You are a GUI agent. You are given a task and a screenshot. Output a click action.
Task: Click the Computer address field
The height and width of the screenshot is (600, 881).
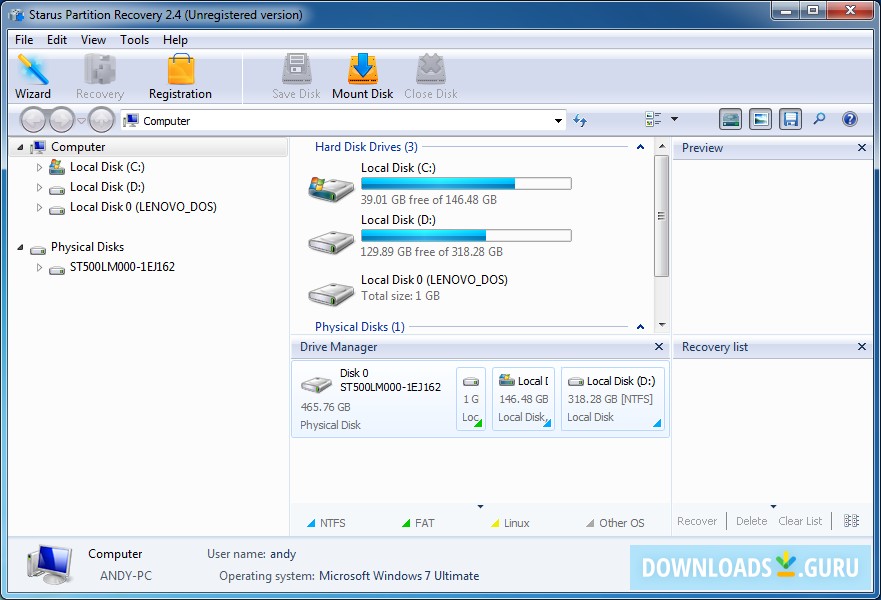pyautogui.click(x=343, y=121)
